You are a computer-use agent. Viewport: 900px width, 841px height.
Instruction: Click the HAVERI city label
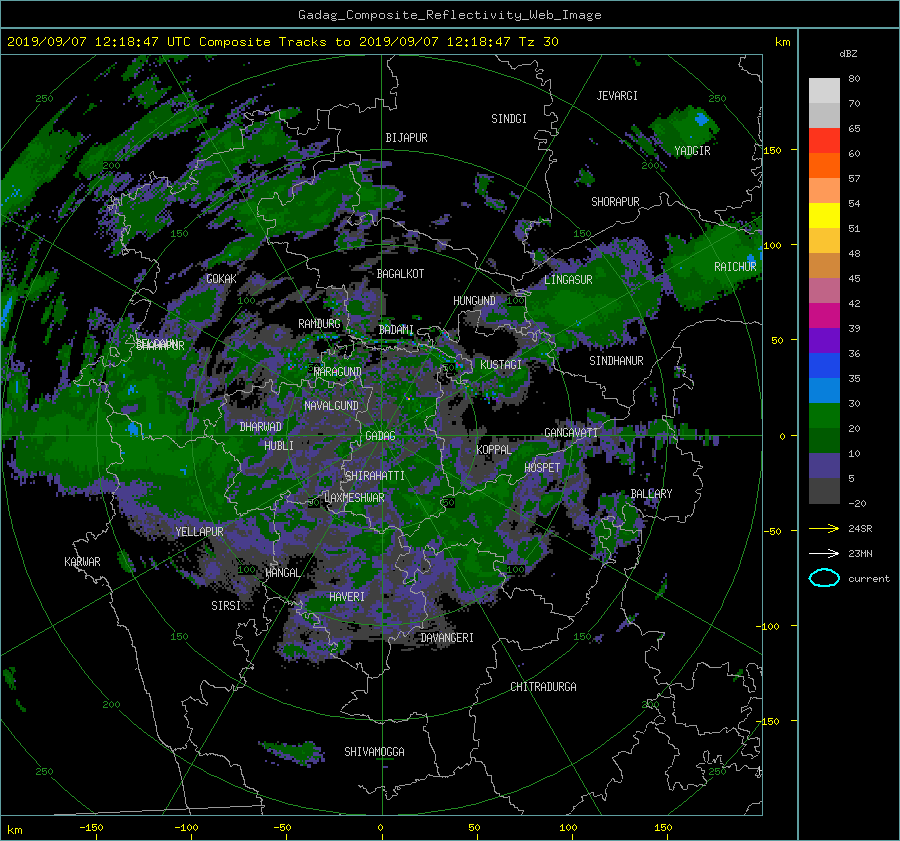click(347, 597)
